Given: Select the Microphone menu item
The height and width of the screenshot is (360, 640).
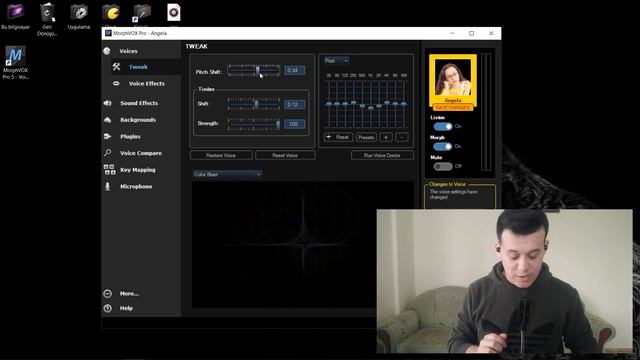Looking at the screenshot, I should [x=136, y=187].
